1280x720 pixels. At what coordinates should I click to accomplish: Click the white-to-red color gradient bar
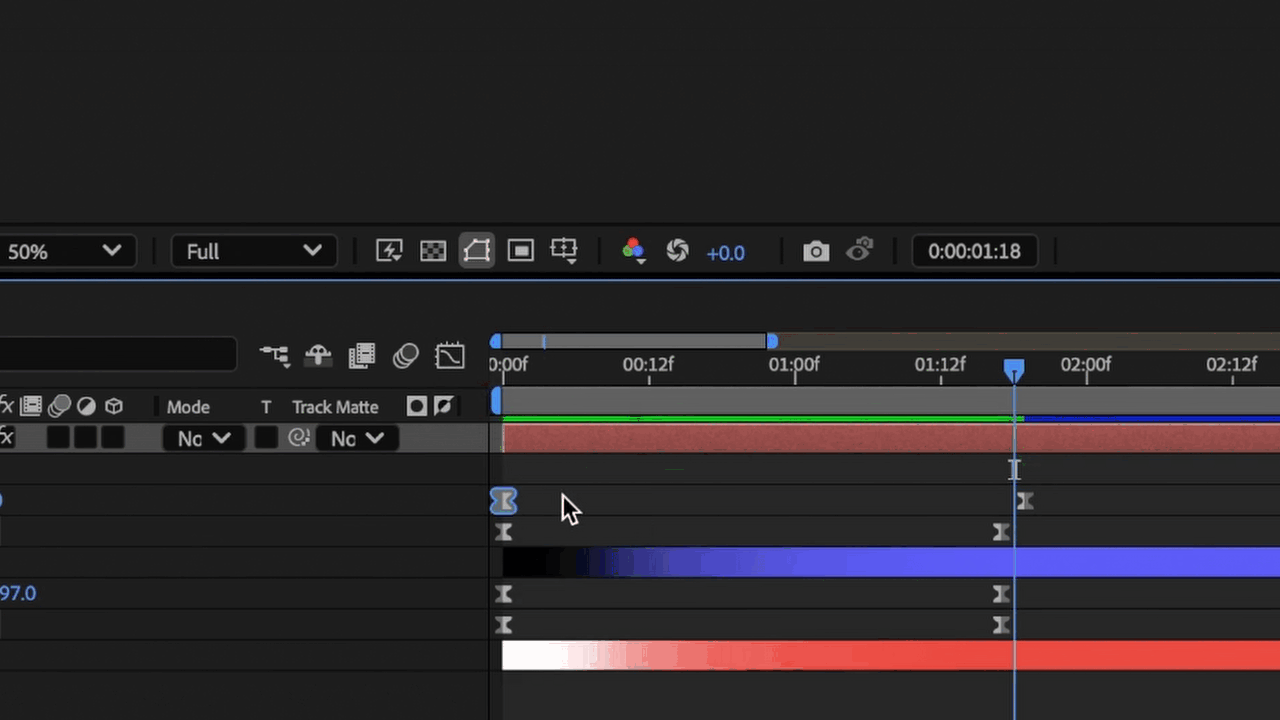891,655
